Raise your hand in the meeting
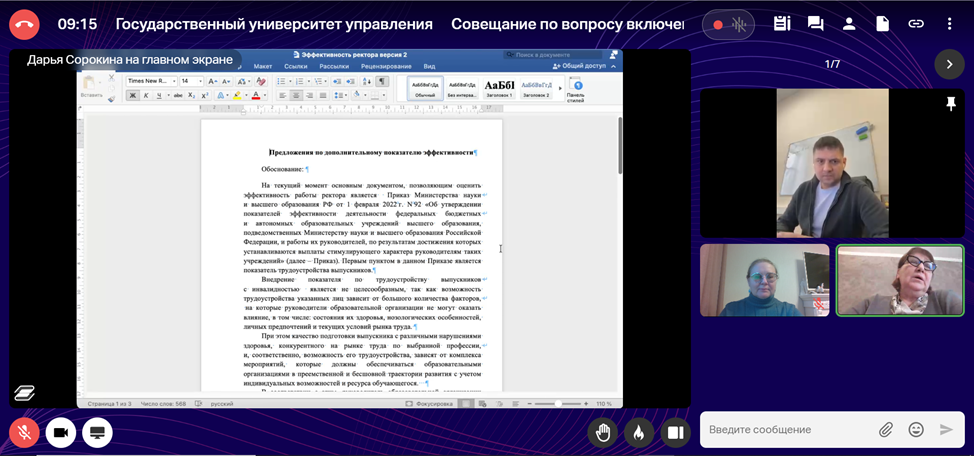 click(x=603, y=432)
